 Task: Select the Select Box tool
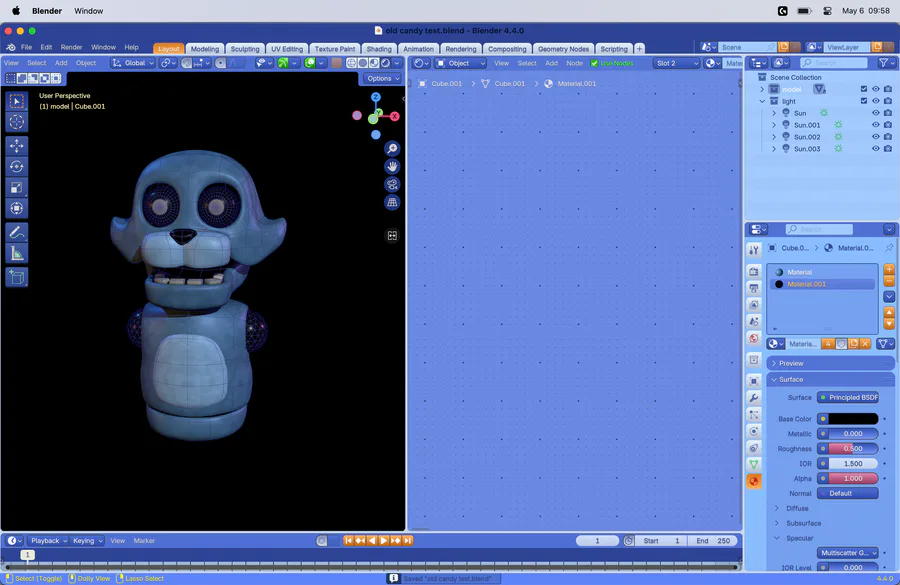coord(16,101)
